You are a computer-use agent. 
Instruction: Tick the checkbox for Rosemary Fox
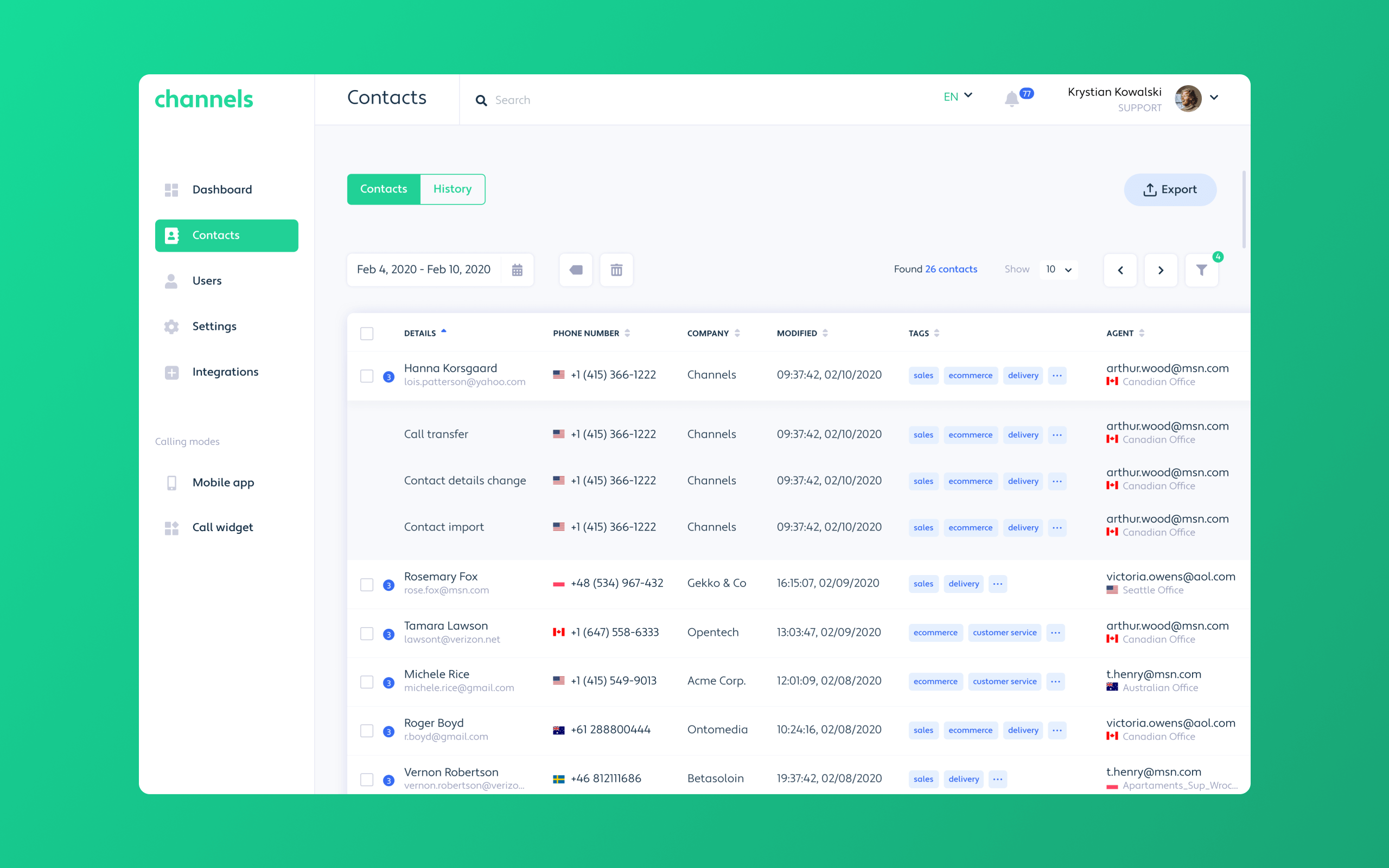click(367, 584)
